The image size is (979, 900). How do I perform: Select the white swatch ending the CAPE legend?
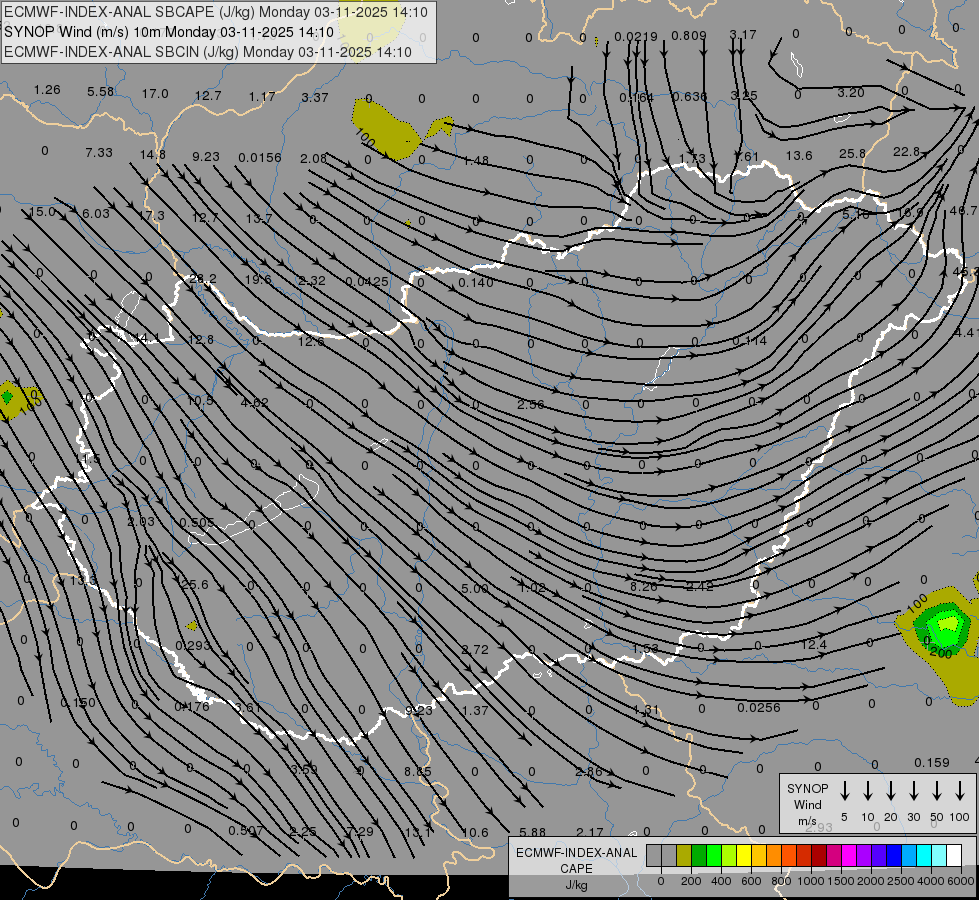(954, 856)
